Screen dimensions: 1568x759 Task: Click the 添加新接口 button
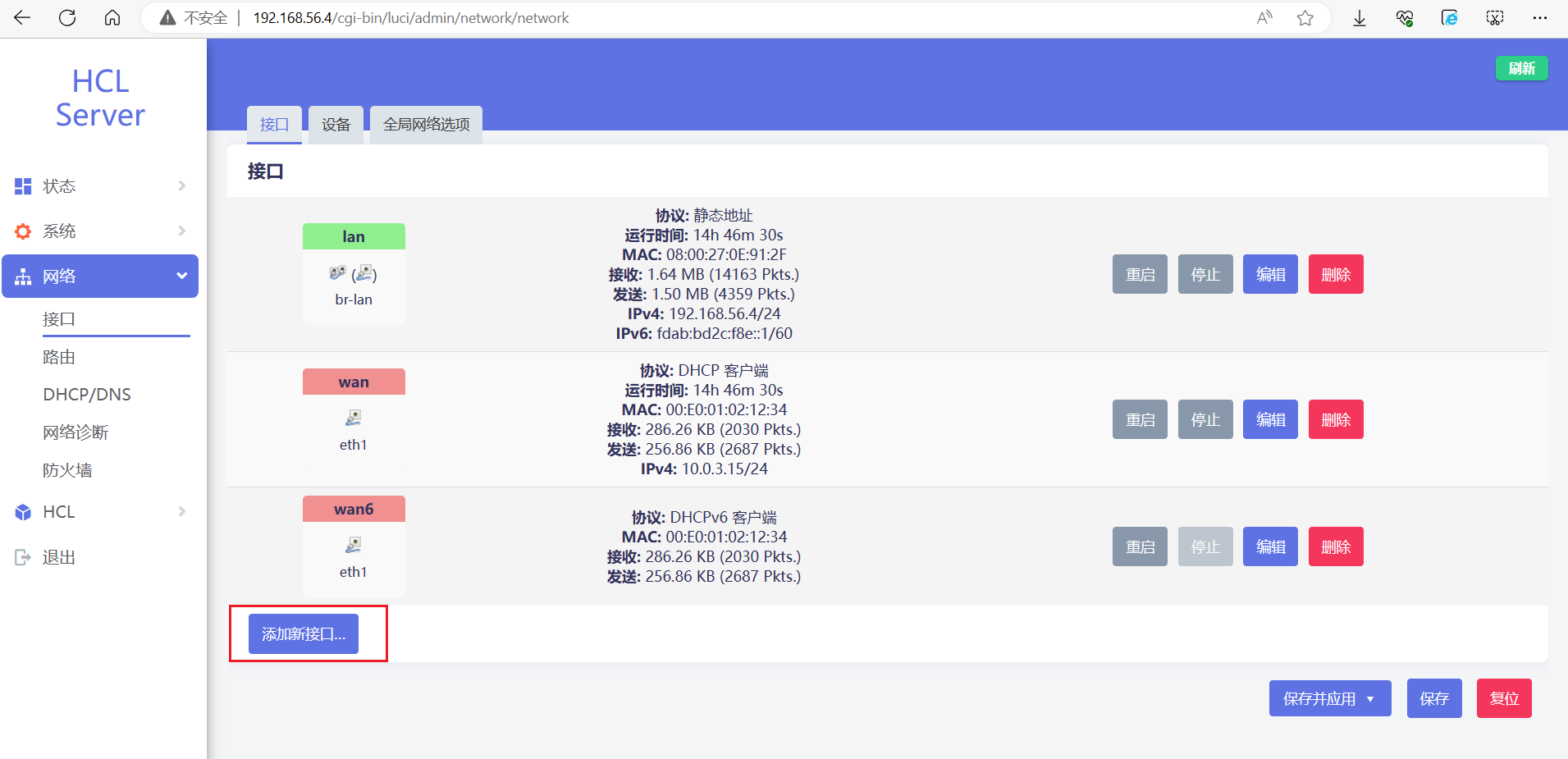click(303, 633)
